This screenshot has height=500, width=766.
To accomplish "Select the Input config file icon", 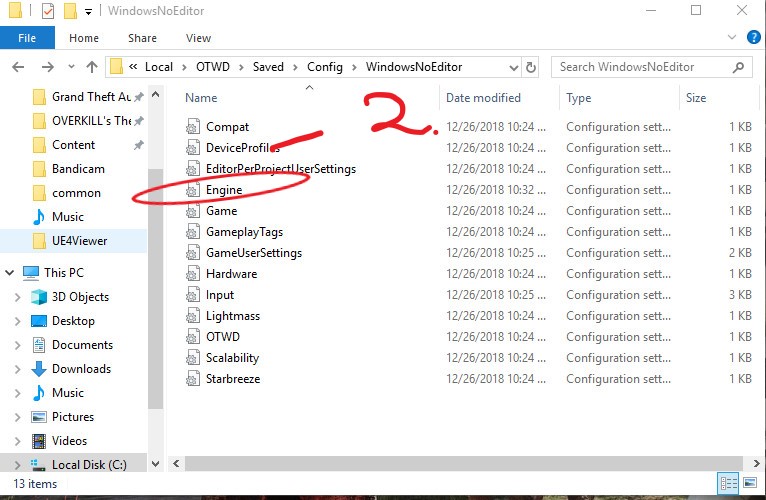I will 192,295.
